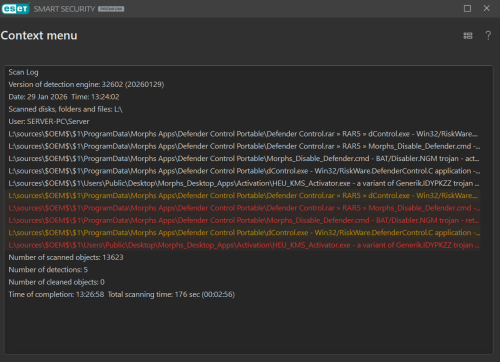The height and width of the screenshot is (362, 500).
Task: Close the ESET Smart Security window
Action: coord(487,8)
